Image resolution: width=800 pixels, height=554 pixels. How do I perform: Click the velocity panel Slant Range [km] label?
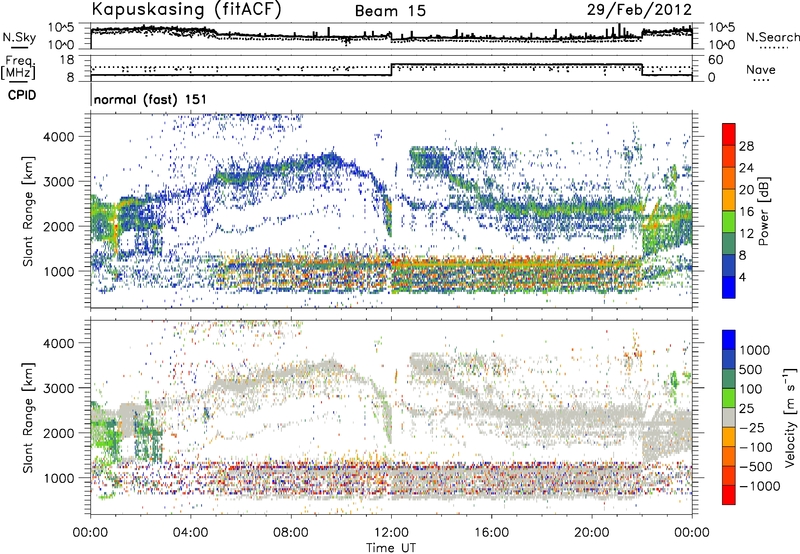tap(28, 418)
